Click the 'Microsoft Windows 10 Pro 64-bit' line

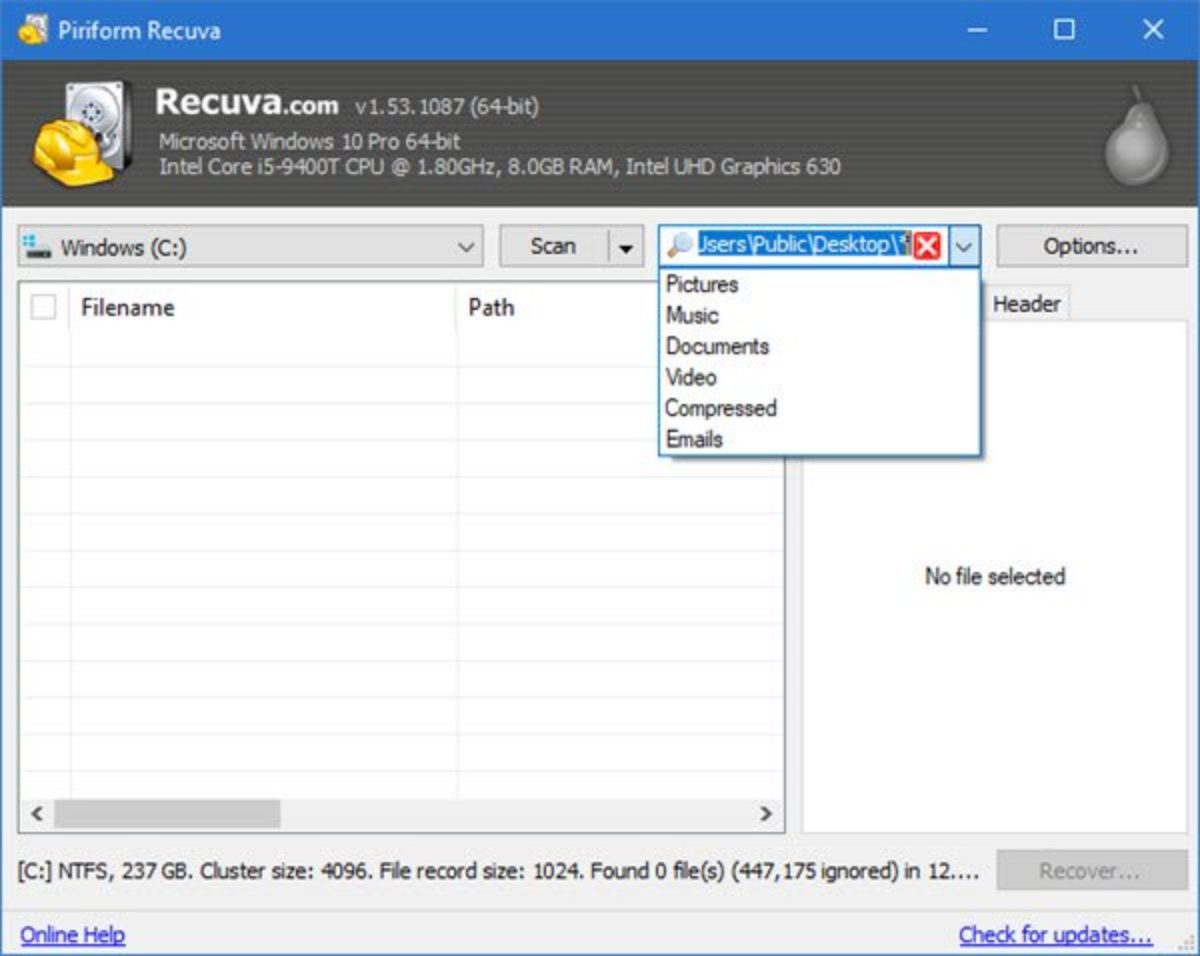point(309,142)
